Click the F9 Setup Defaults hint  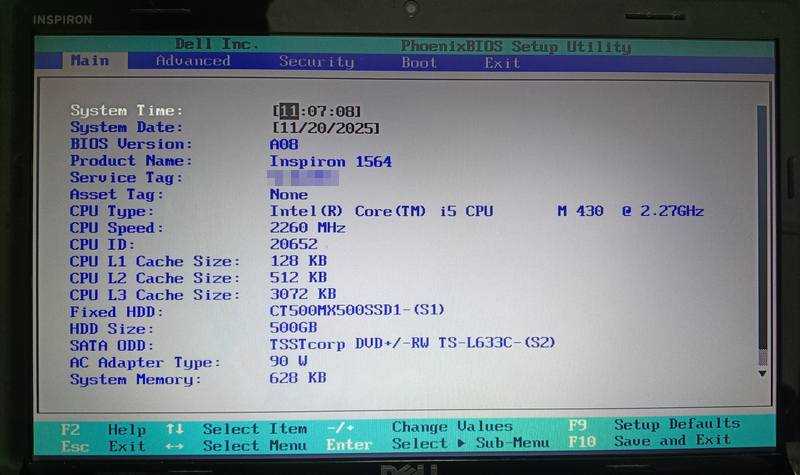pos(655,424)
